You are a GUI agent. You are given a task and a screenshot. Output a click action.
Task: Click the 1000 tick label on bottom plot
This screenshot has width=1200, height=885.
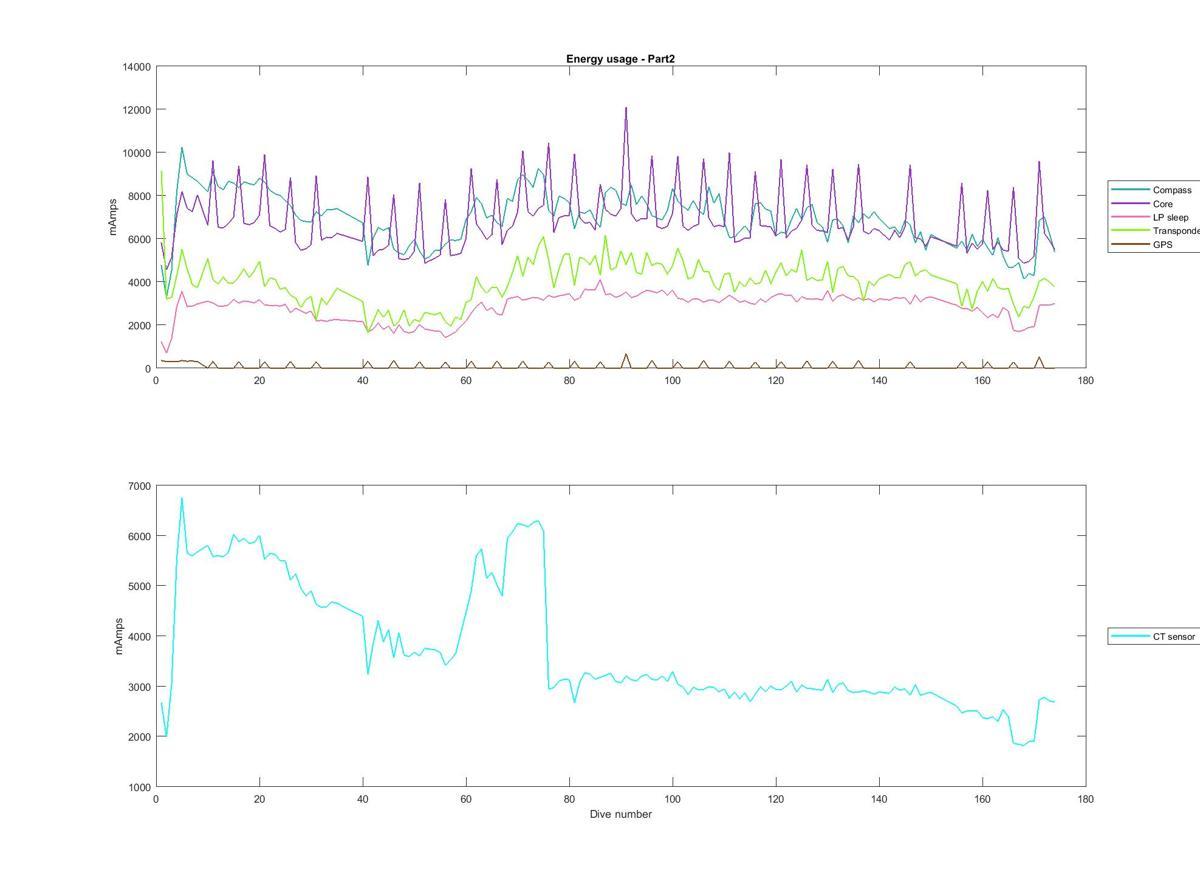(138, 787)
